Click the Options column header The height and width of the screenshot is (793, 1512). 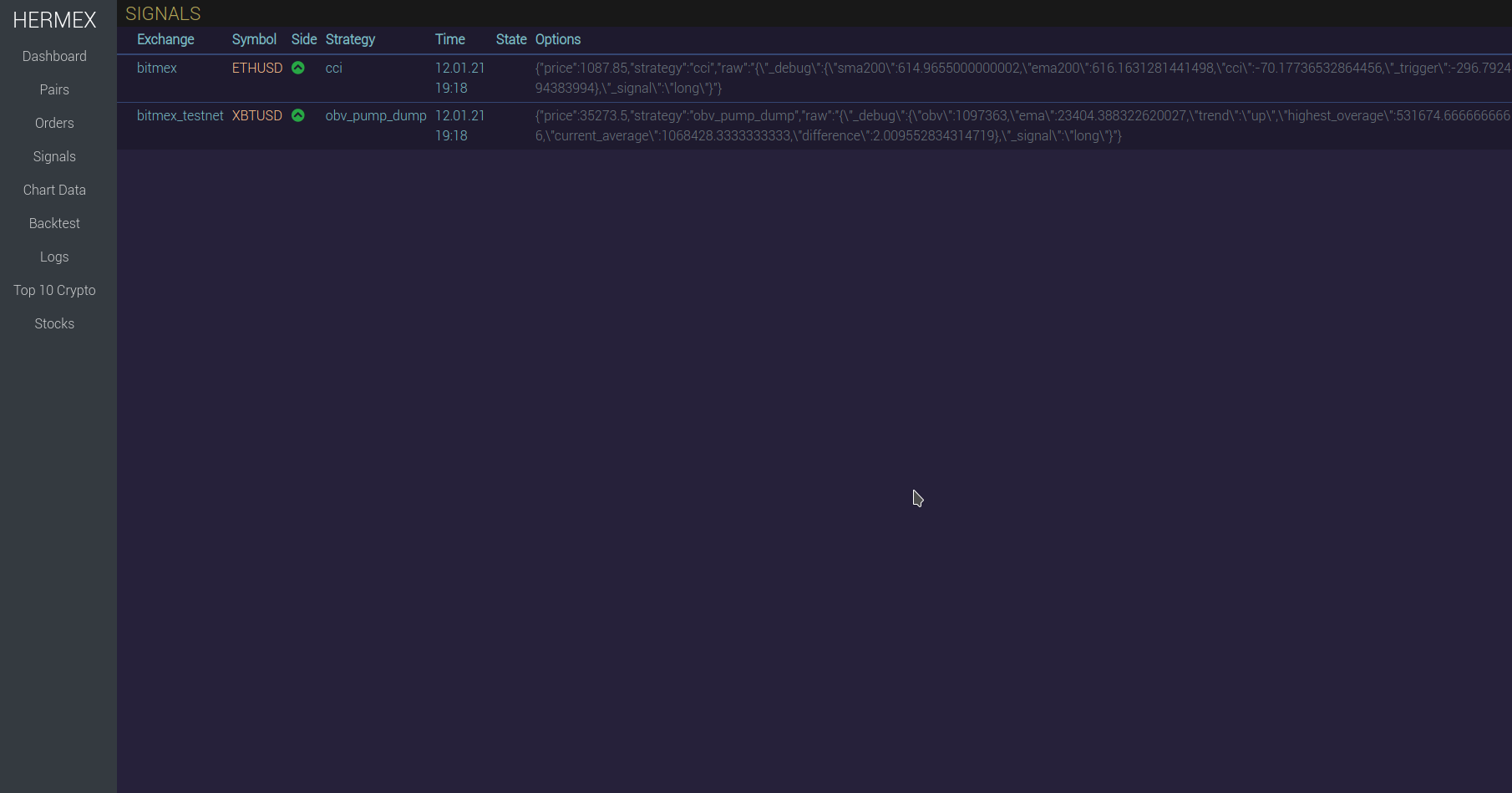coord(558,39)
